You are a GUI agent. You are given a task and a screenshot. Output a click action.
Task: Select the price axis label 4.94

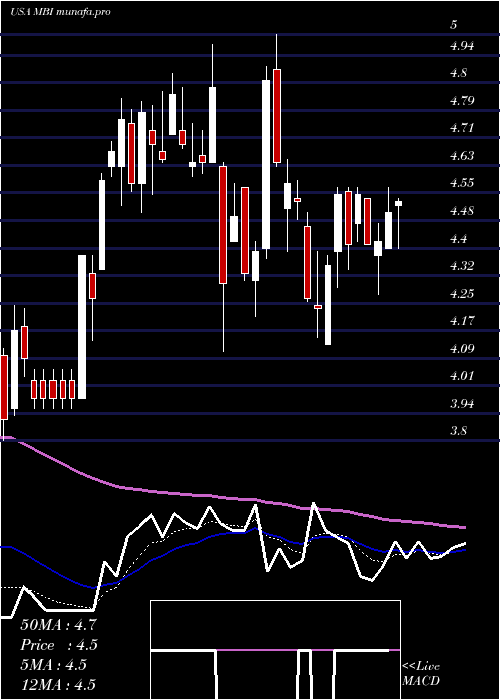pyautogui.click(x=462, y=45)
